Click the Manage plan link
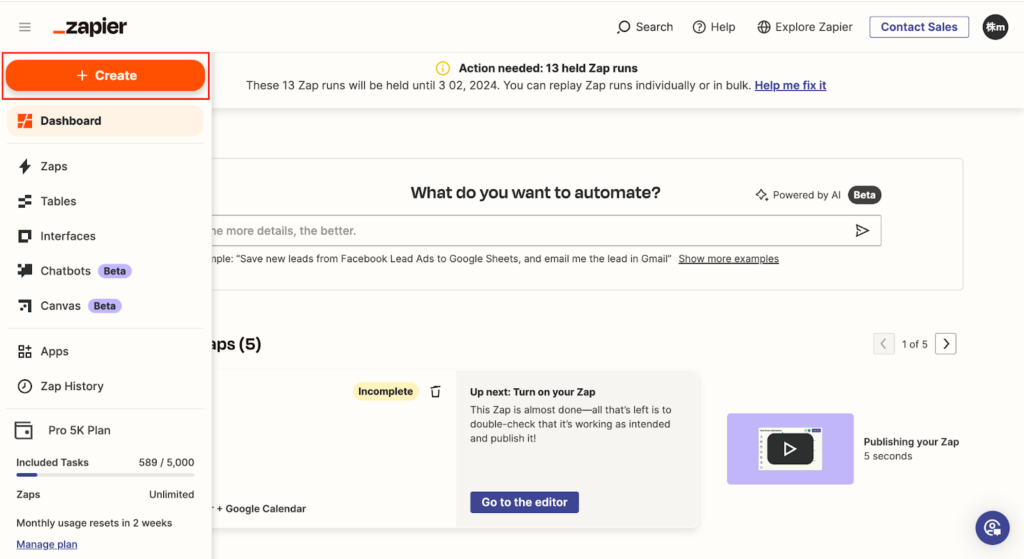1024x559 pixels. [46, 544]
